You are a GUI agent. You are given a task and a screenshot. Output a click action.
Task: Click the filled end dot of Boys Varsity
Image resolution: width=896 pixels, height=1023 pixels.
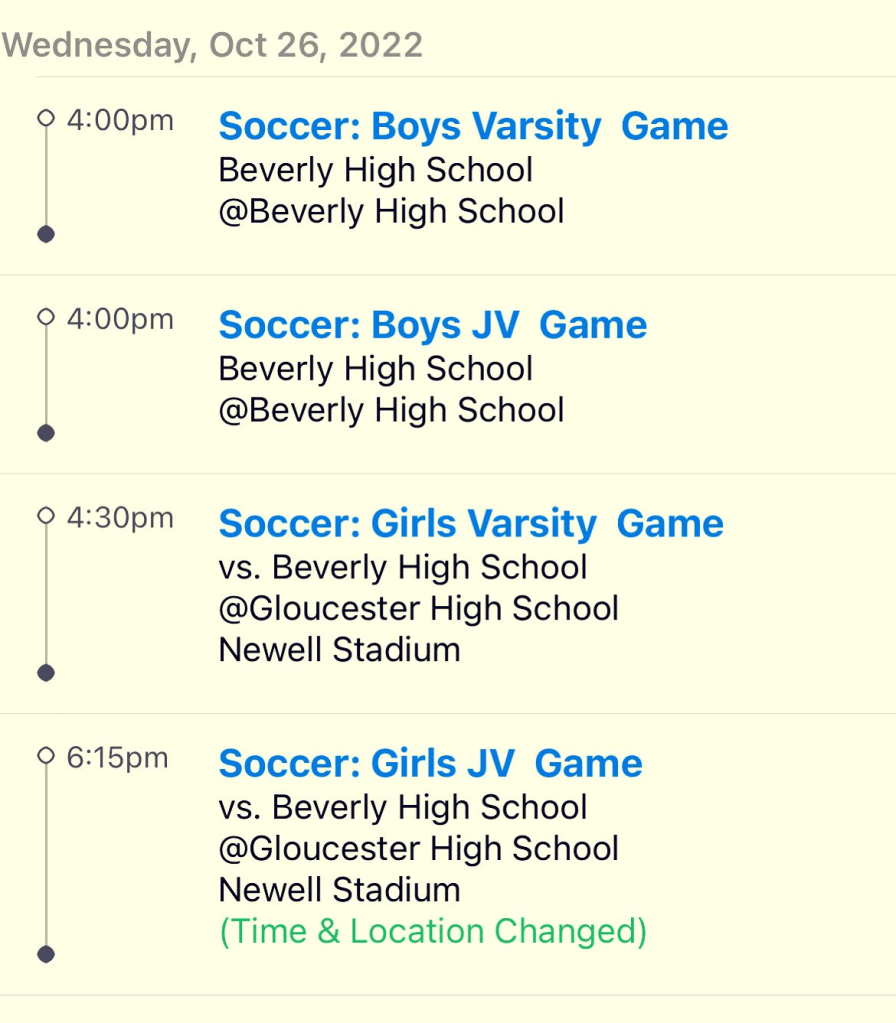click(x=45, y=234)
